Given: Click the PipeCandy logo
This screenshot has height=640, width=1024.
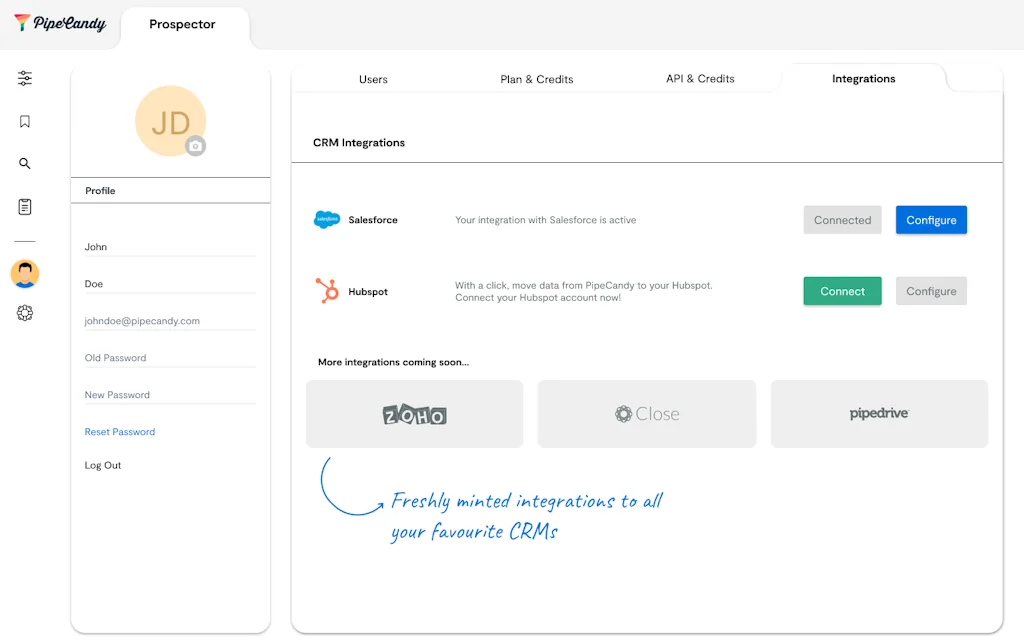Looking at the screenshot, I should click(x=60, y=23).
